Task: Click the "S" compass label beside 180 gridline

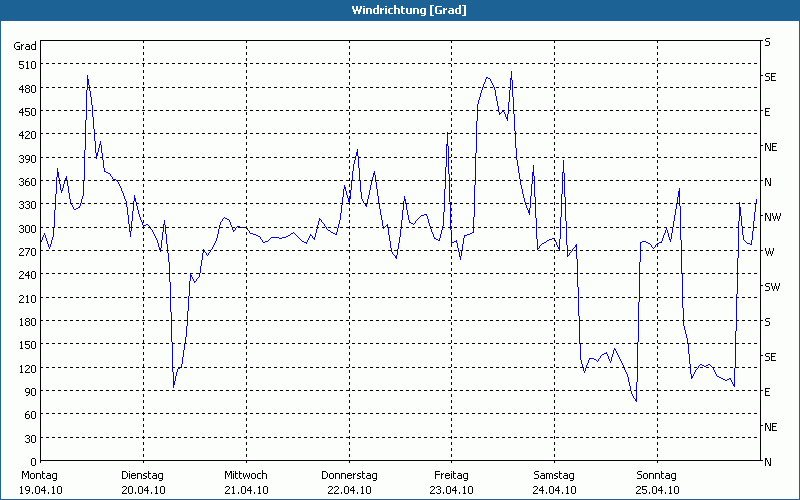Action: point(767,322)
